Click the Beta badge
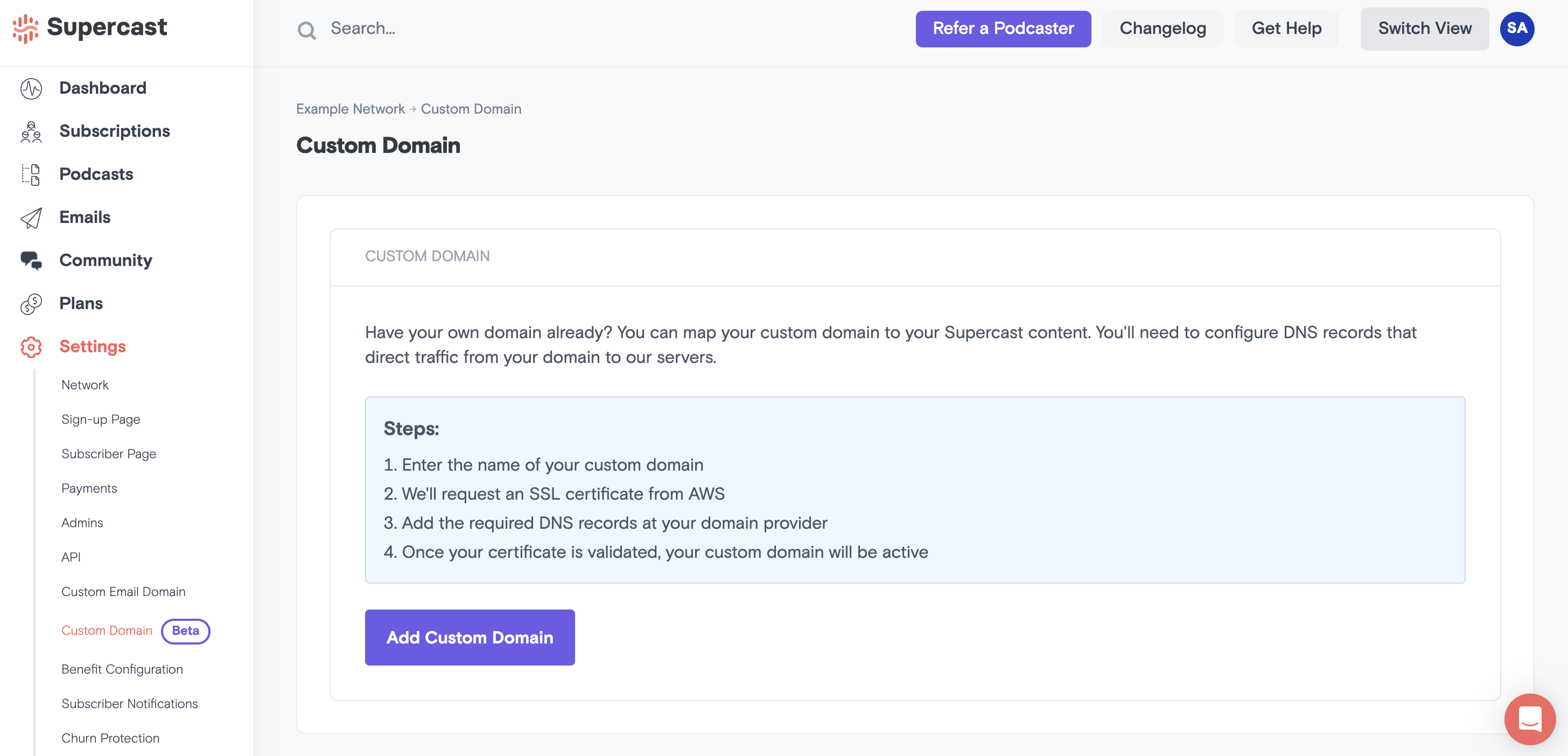The width and height of the screenshot is (1568, 756). (186, 631)
